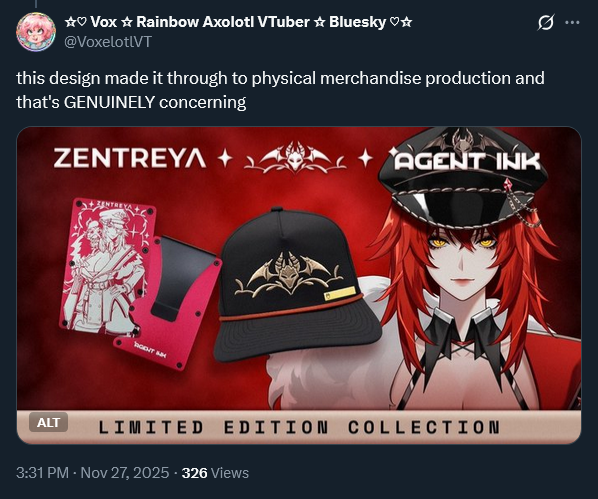
Task: Click Vox's pink-haired profile avatar
Action: tap(36, 32)
